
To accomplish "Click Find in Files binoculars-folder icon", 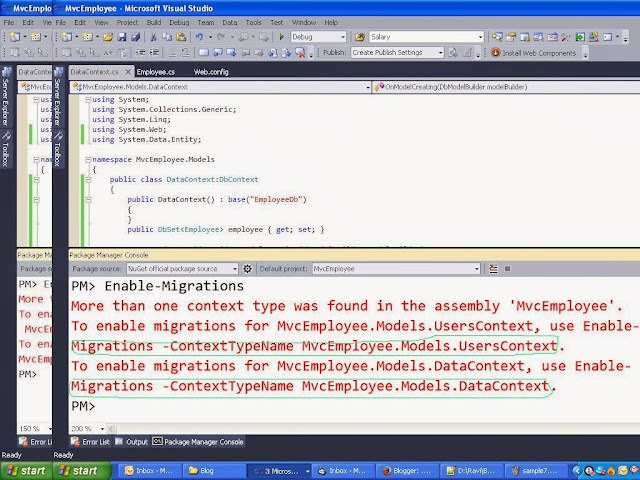I will [x=359, y=37].
